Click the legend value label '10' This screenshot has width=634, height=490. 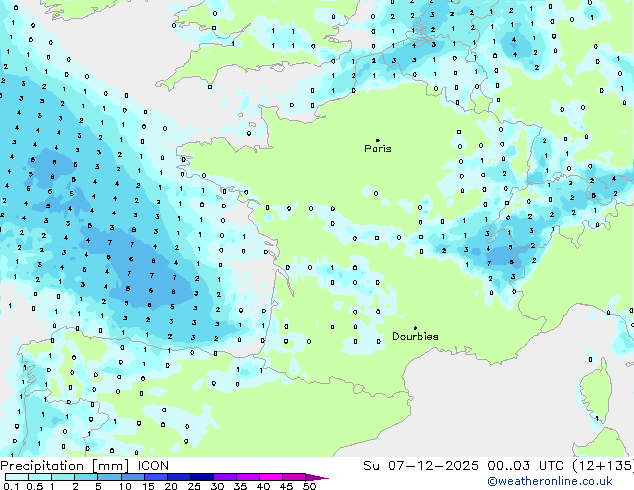[x=125, y=486]
